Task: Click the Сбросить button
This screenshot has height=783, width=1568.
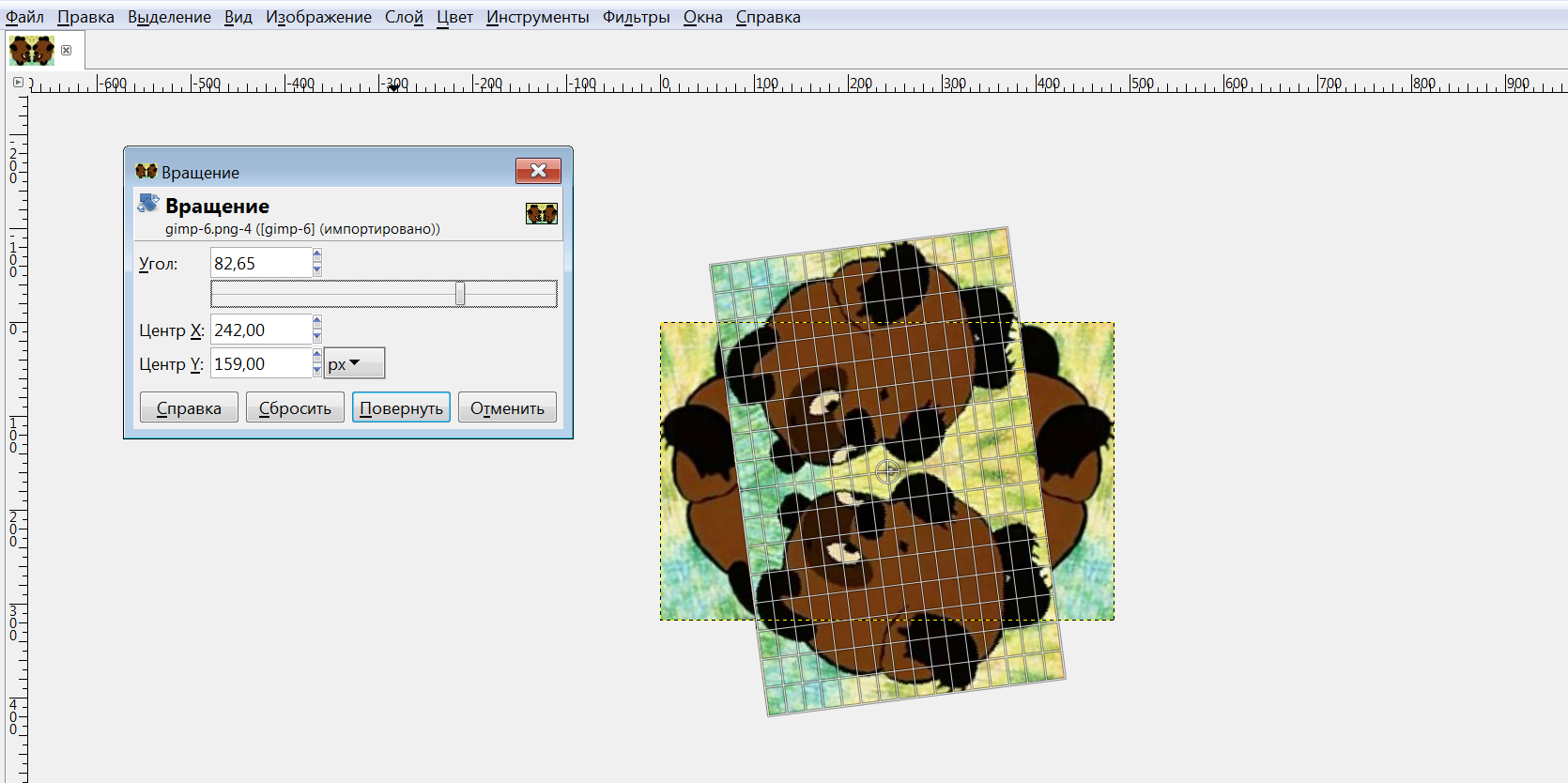Action: [295, 408]
